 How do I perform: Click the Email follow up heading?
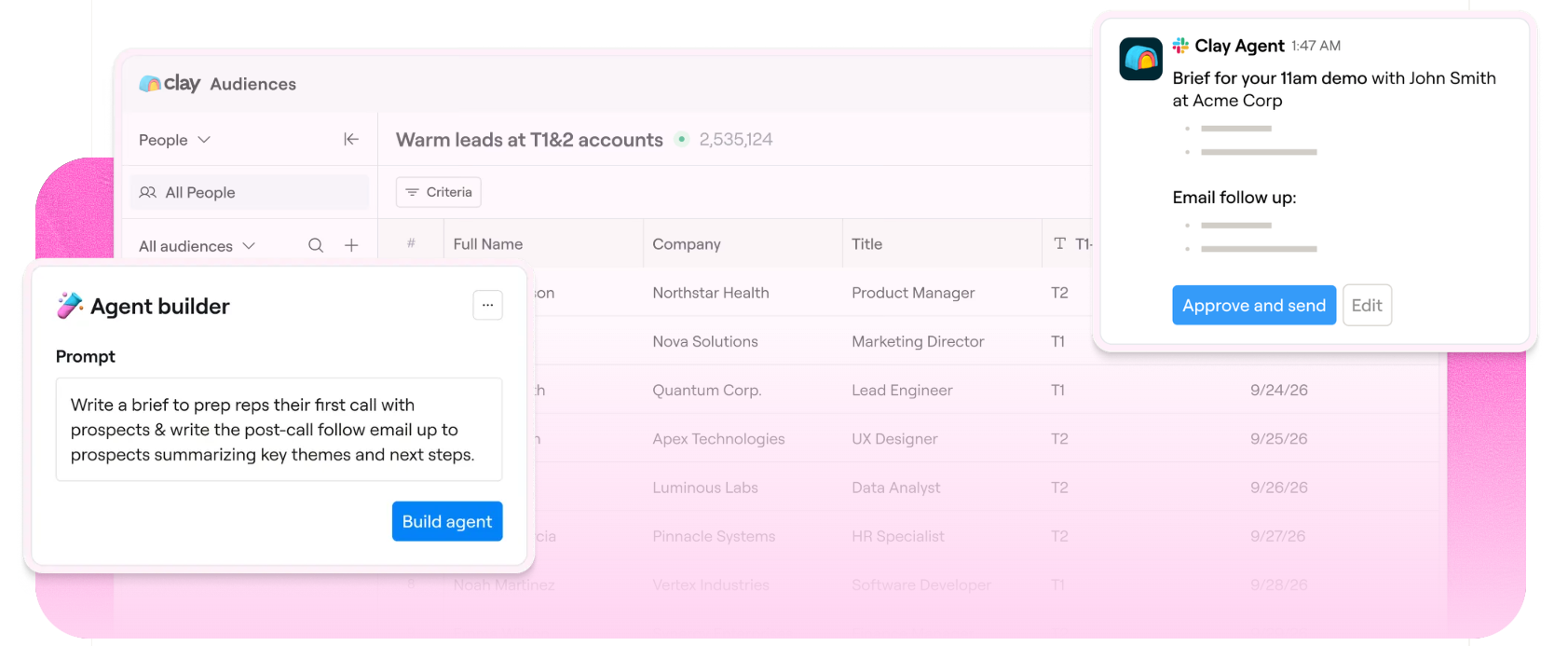1234,198
